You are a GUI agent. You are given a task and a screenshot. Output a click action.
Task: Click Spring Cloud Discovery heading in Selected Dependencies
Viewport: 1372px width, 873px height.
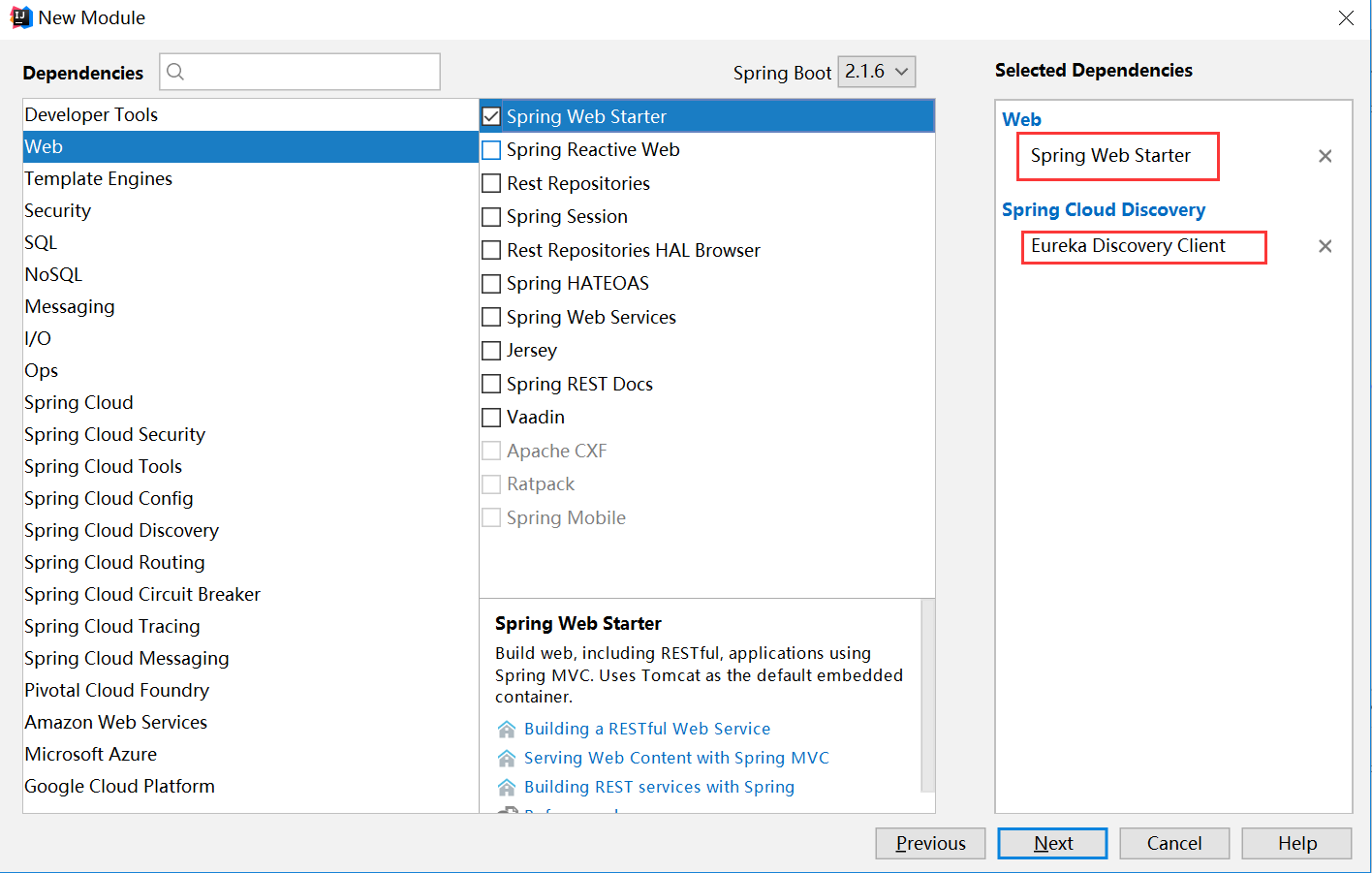pos(1104,210)
